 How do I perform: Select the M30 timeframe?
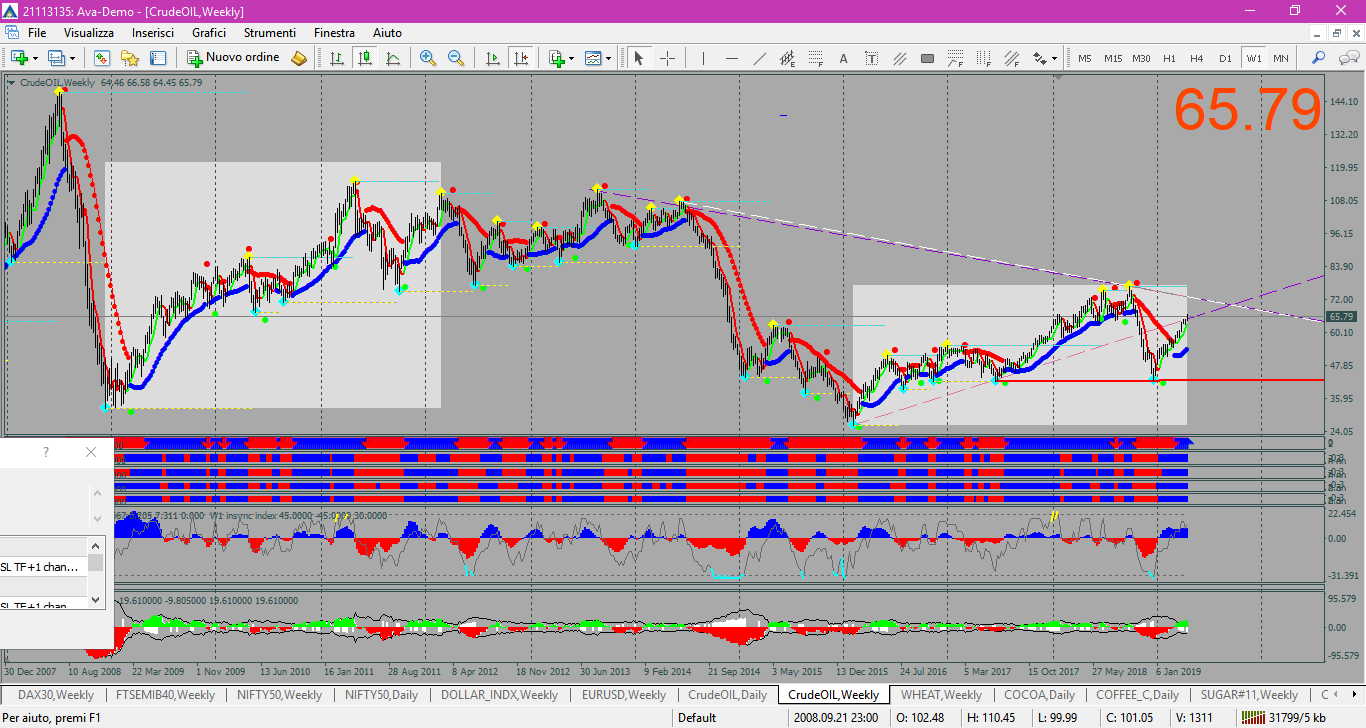[x=1141, y=58]
